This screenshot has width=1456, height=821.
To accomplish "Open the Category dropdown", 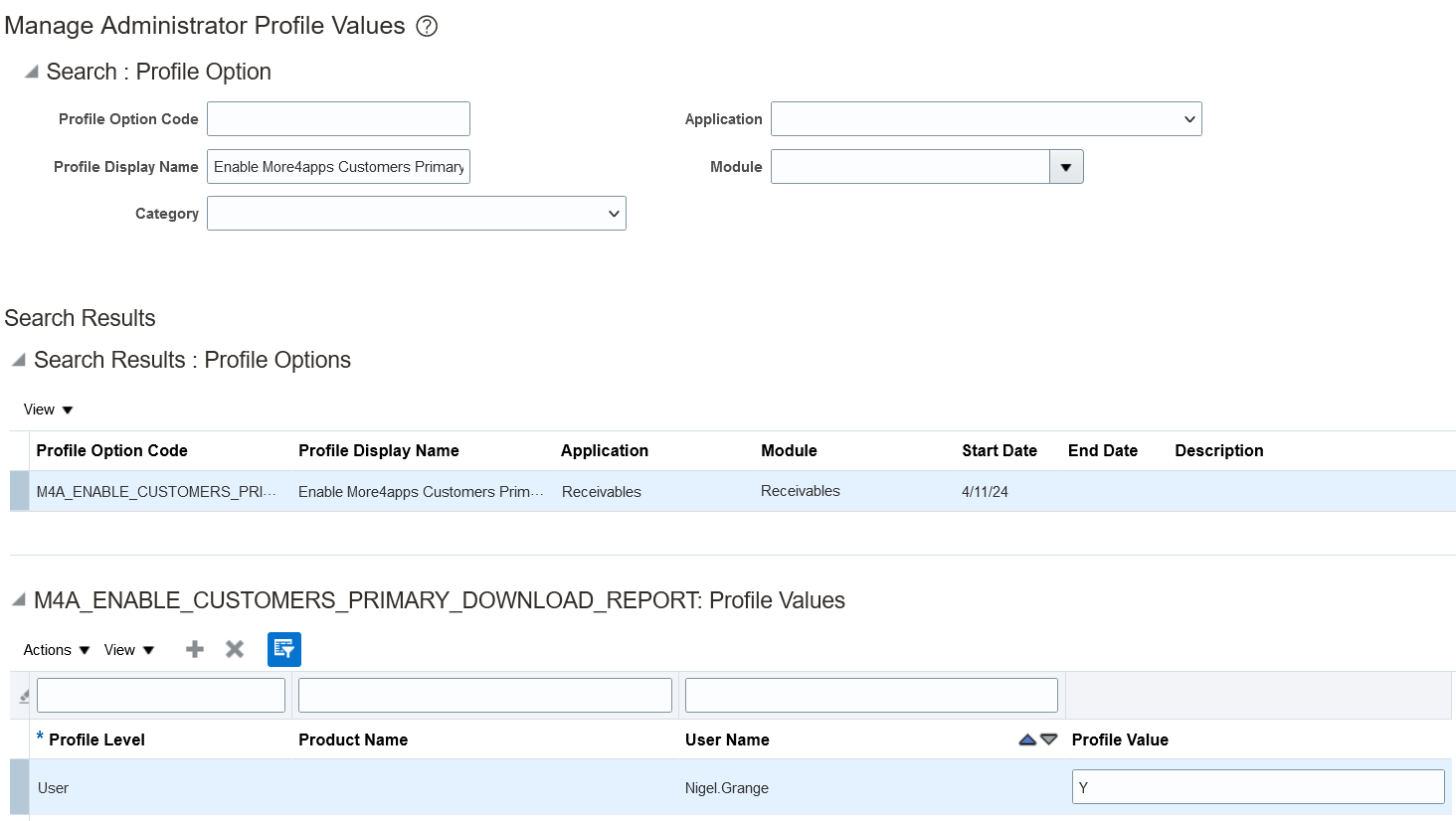I will pos(417,214).
